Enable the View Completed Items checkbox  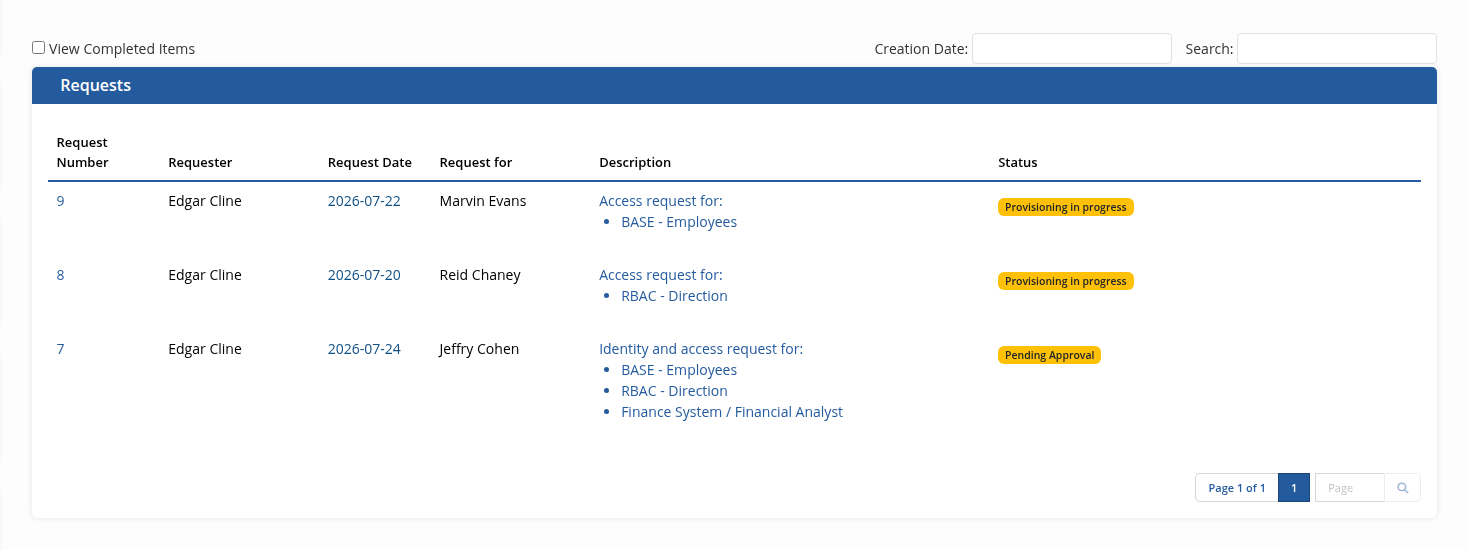point(38,47)
